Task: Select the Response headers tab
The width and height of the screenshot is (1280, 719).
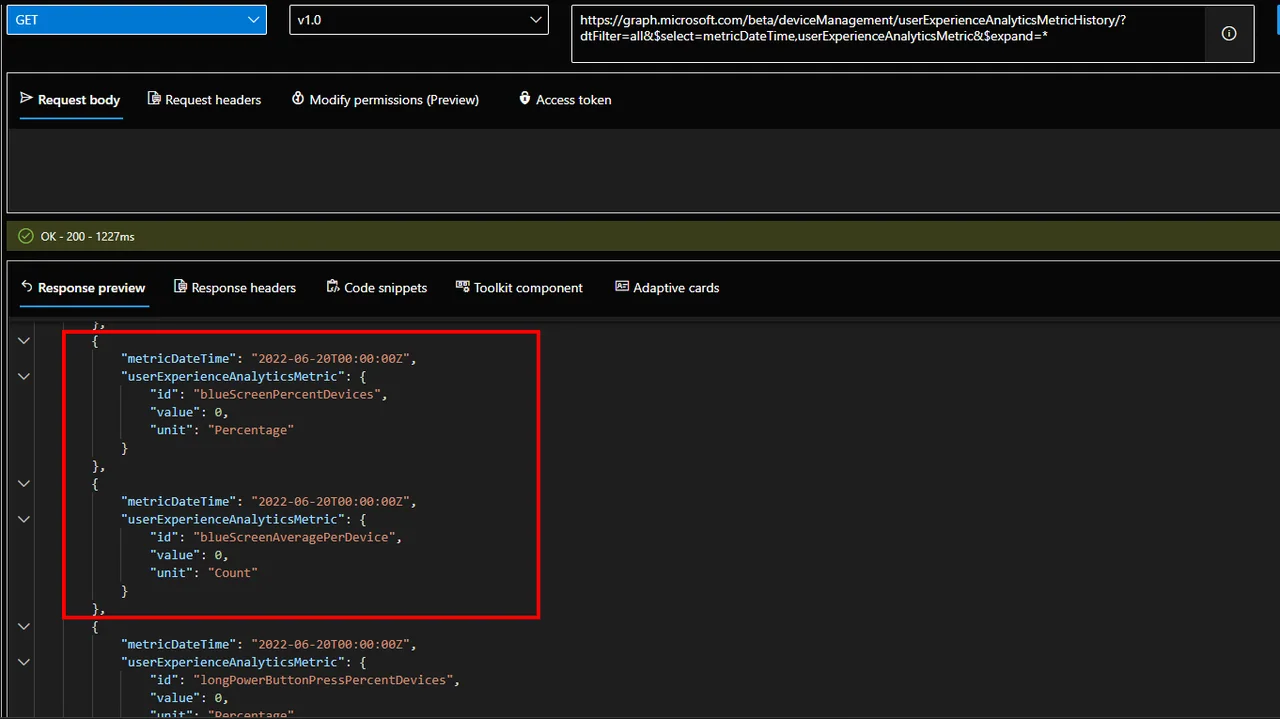Action: (x=235, y=288)
